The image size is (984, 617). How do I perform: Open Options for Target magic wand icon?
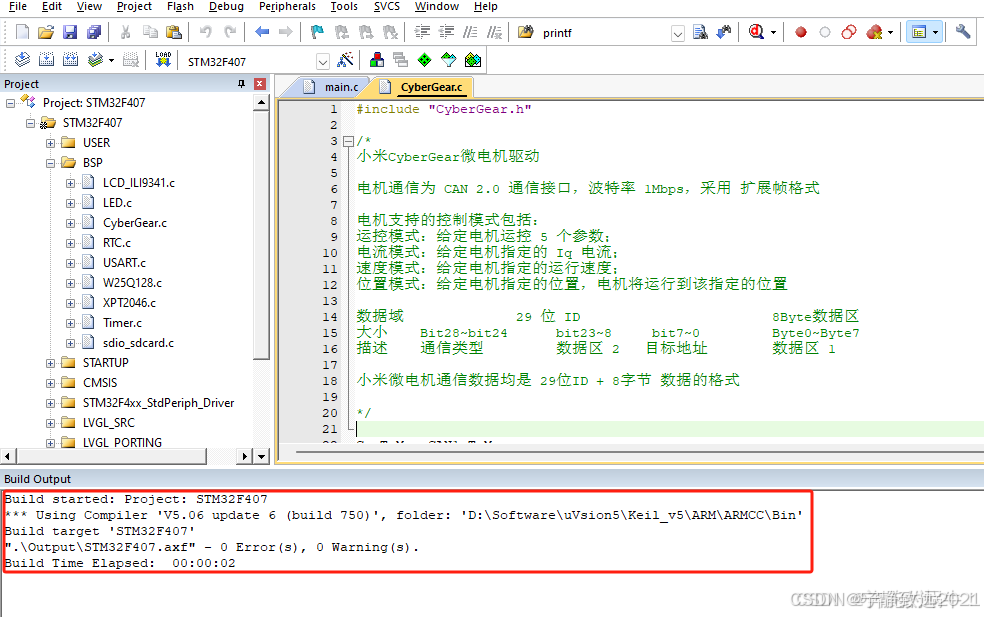point(345,60)
